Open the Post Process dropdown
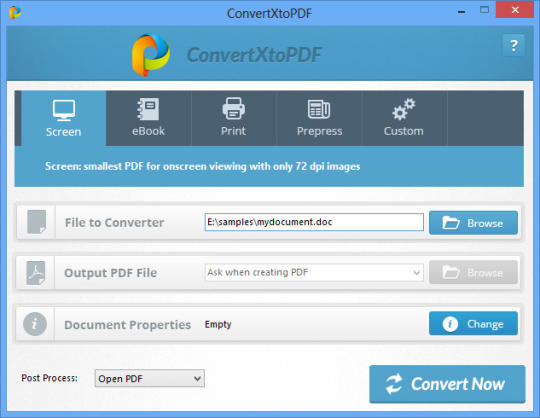The width and height of the screenshot is (540, 418). coord(149,378)
